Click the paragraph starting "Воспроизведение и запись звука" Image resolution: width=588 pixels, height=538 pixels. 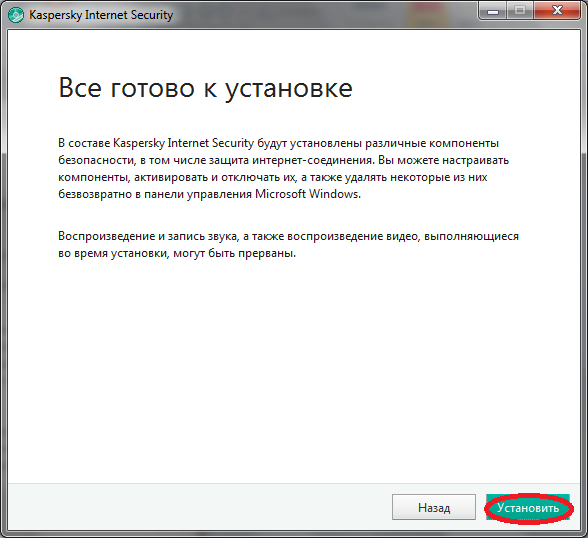click(x=288, y=244)
